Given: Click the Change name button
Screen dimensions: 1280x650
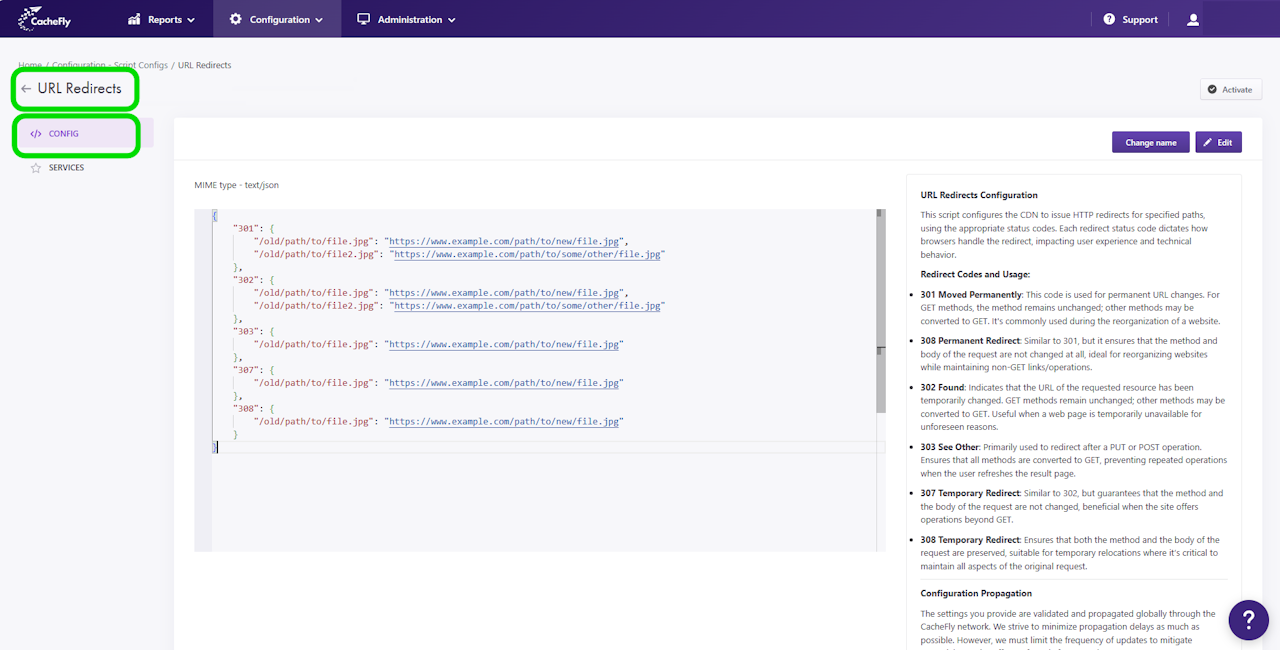Looking at the screenshot, I should coord(1150,142).
